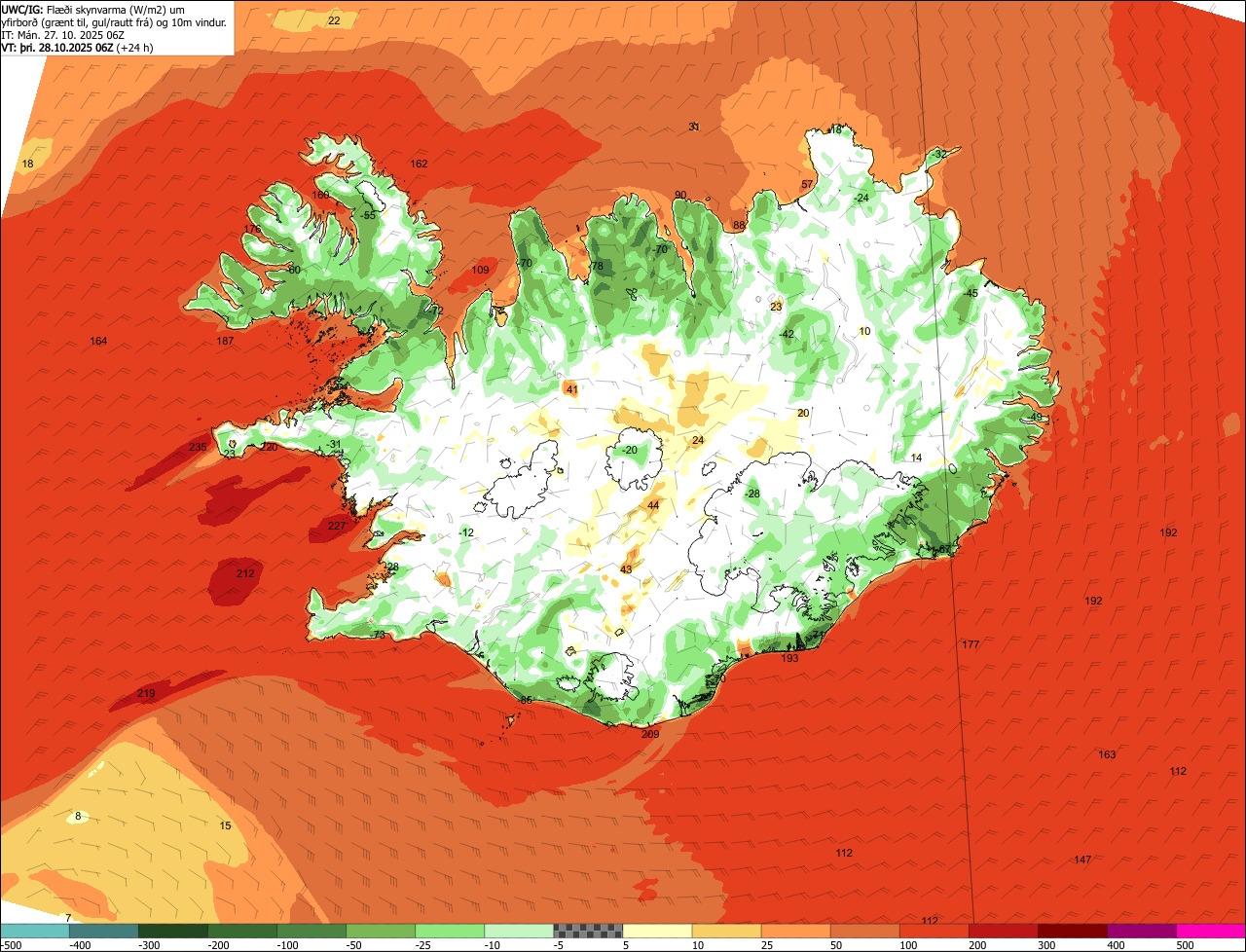Click the pale yellow legend swatch from 5 to 10

pyautogui.click(x=657, y=931)
